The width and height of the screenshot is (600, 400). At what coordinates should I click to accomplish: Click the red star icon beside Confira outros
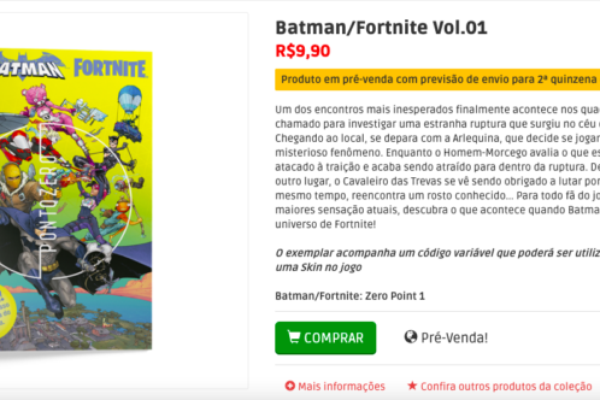pyautogui.click(x=412, y=385)
